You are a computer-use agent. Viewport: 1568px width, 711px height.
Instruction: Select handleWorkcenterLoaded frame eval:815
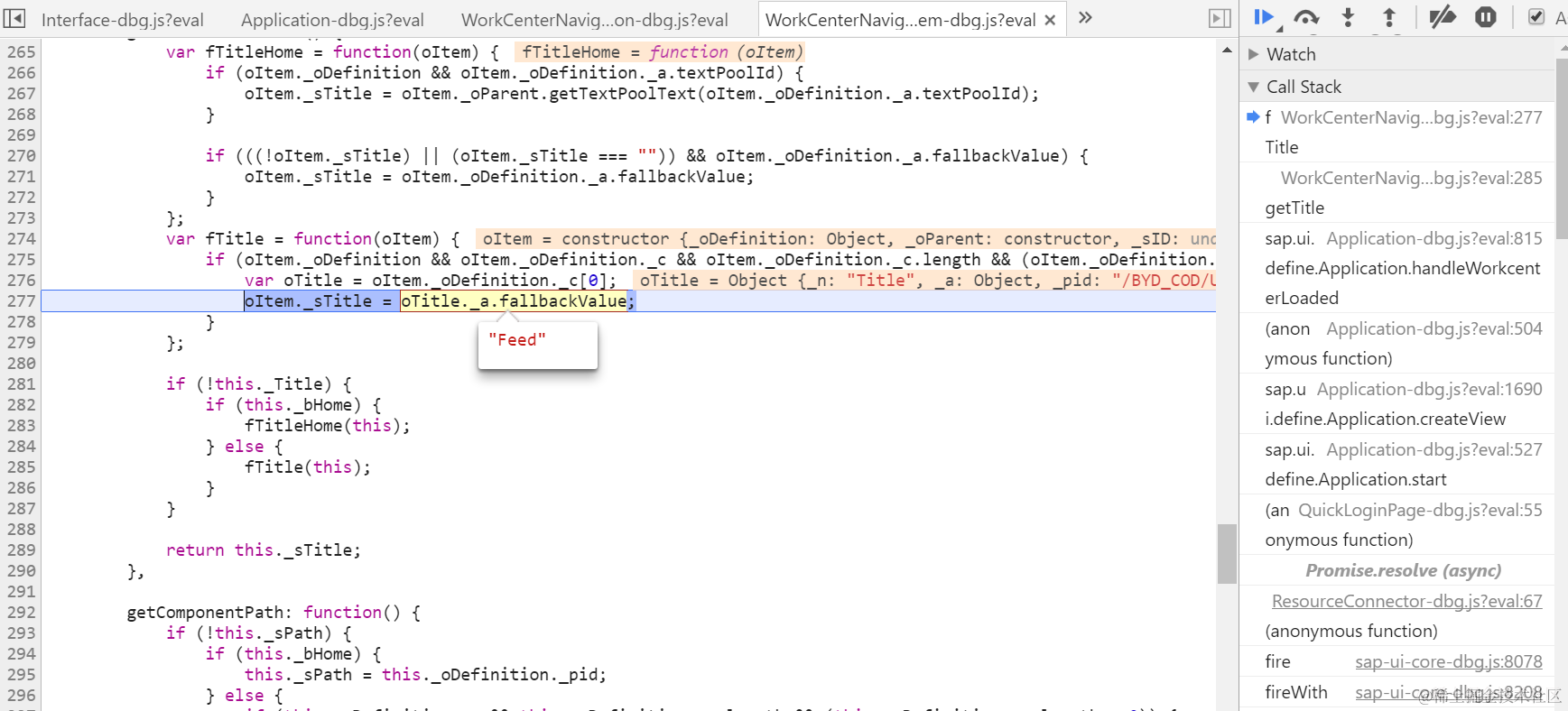tap(1397, 268)
